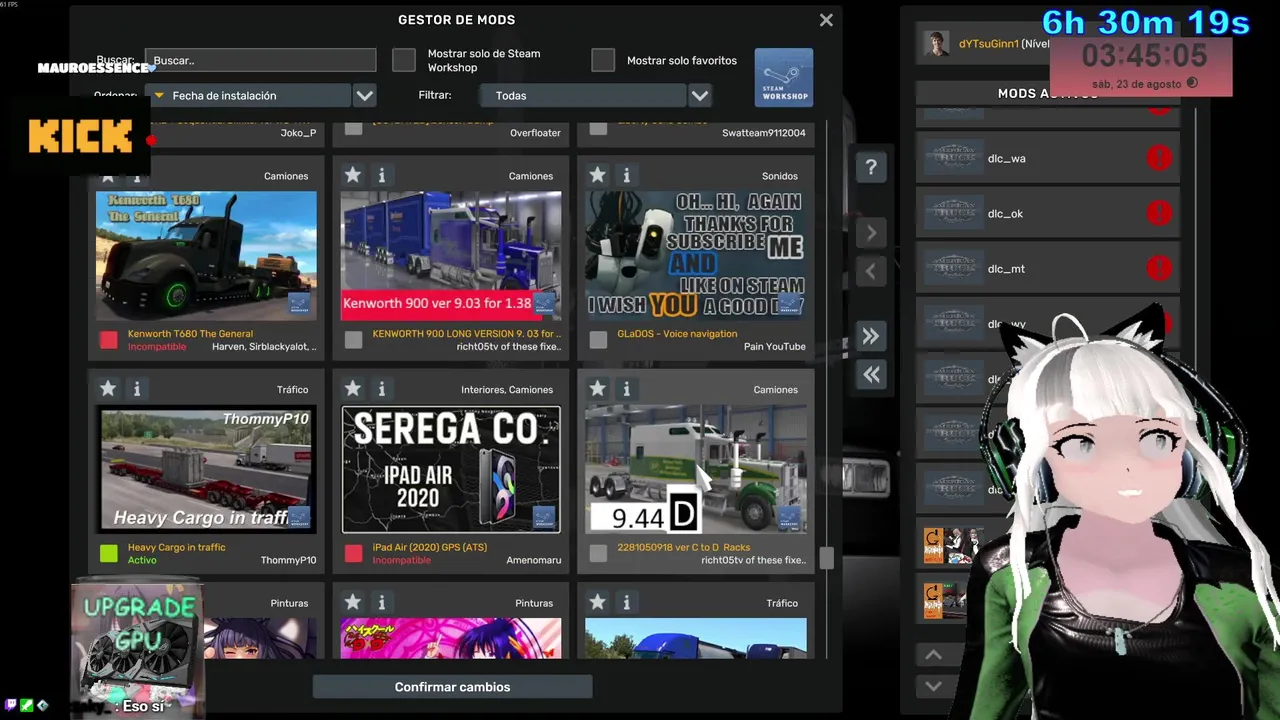Click the dYTsuGinn1 profile name
The image size is (1280, 720).
click(x=988, y=44)
